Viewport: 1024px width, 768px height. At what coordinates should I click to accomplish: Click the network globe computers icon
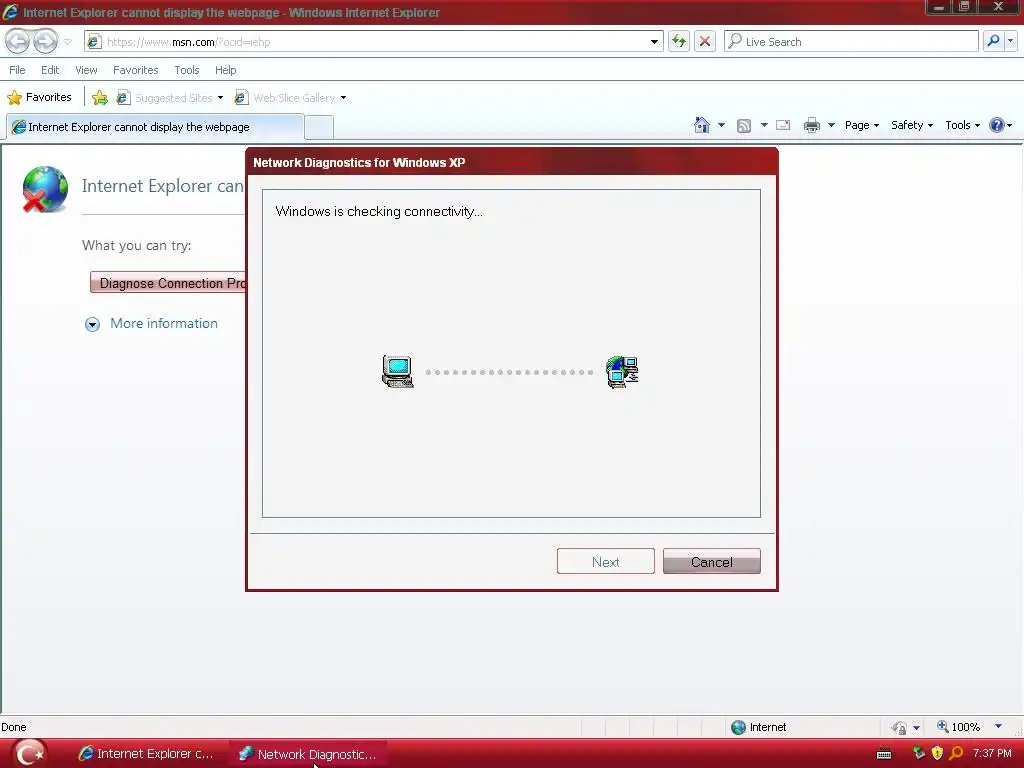coord(622,372)
